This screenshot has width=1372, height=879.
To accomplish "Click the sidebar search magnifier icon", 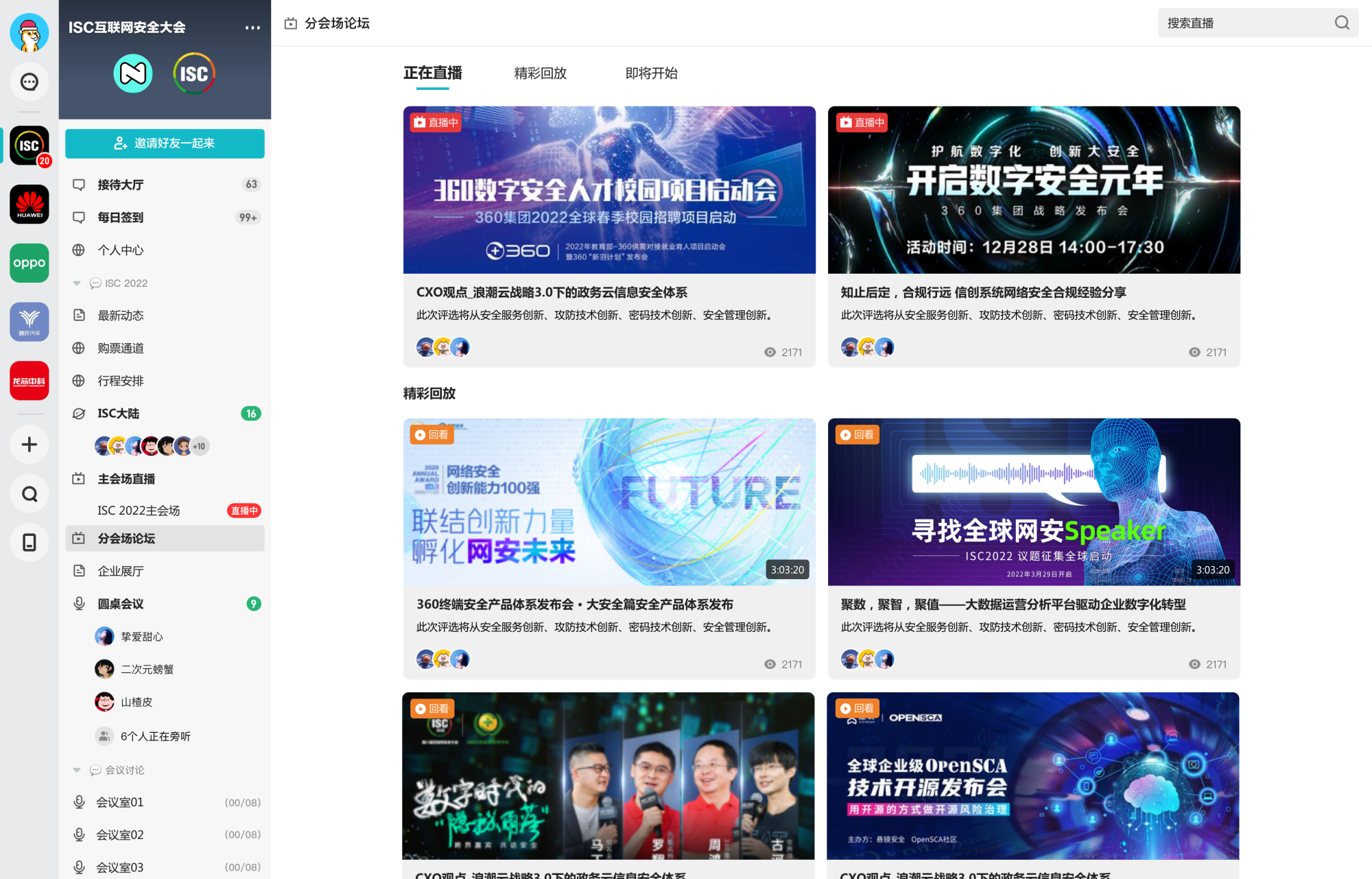I will point(29,494).
